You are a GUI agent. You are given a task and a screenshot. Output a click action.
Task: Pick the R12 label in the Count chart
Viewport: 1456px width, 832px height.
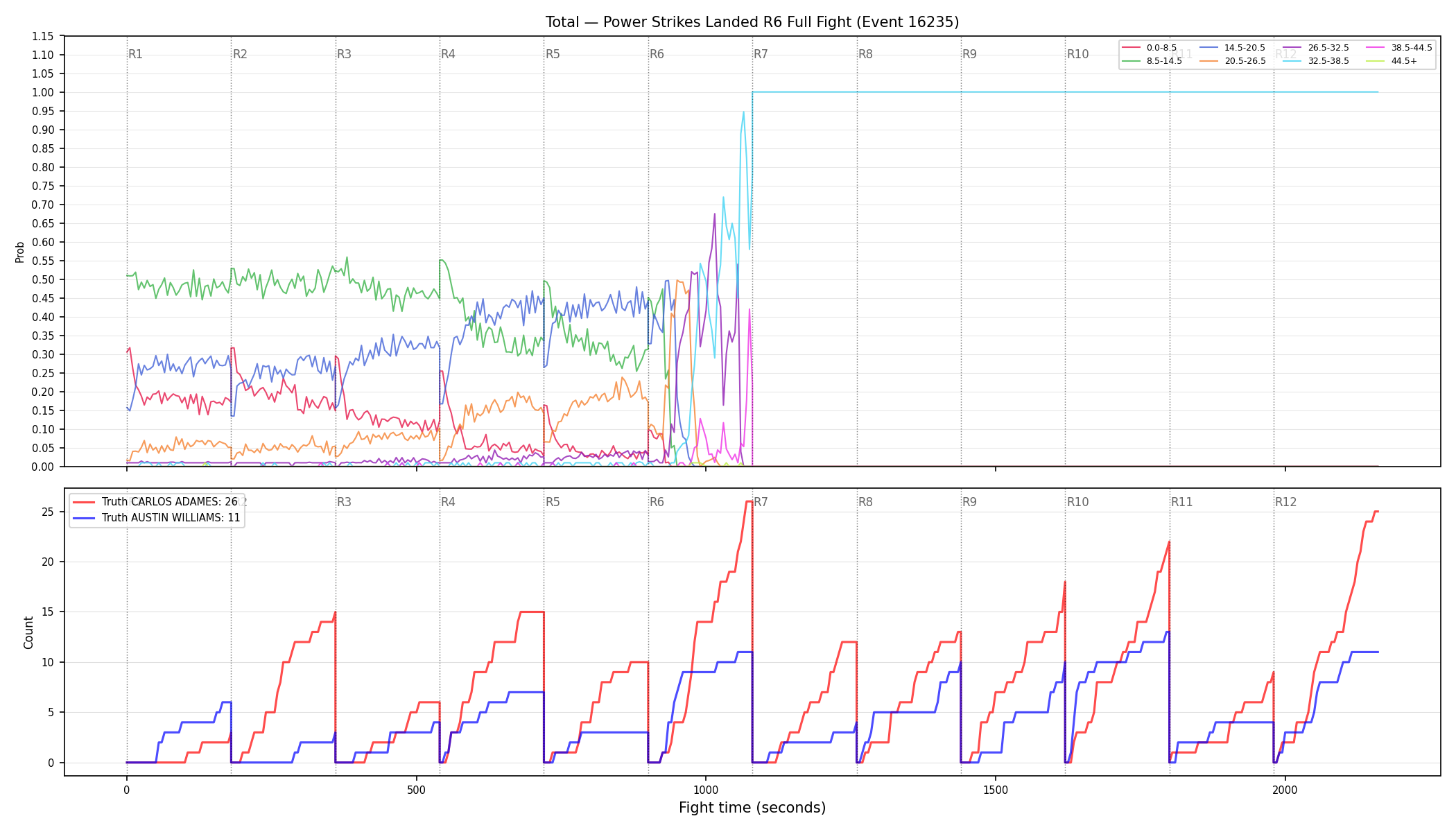1286,502
